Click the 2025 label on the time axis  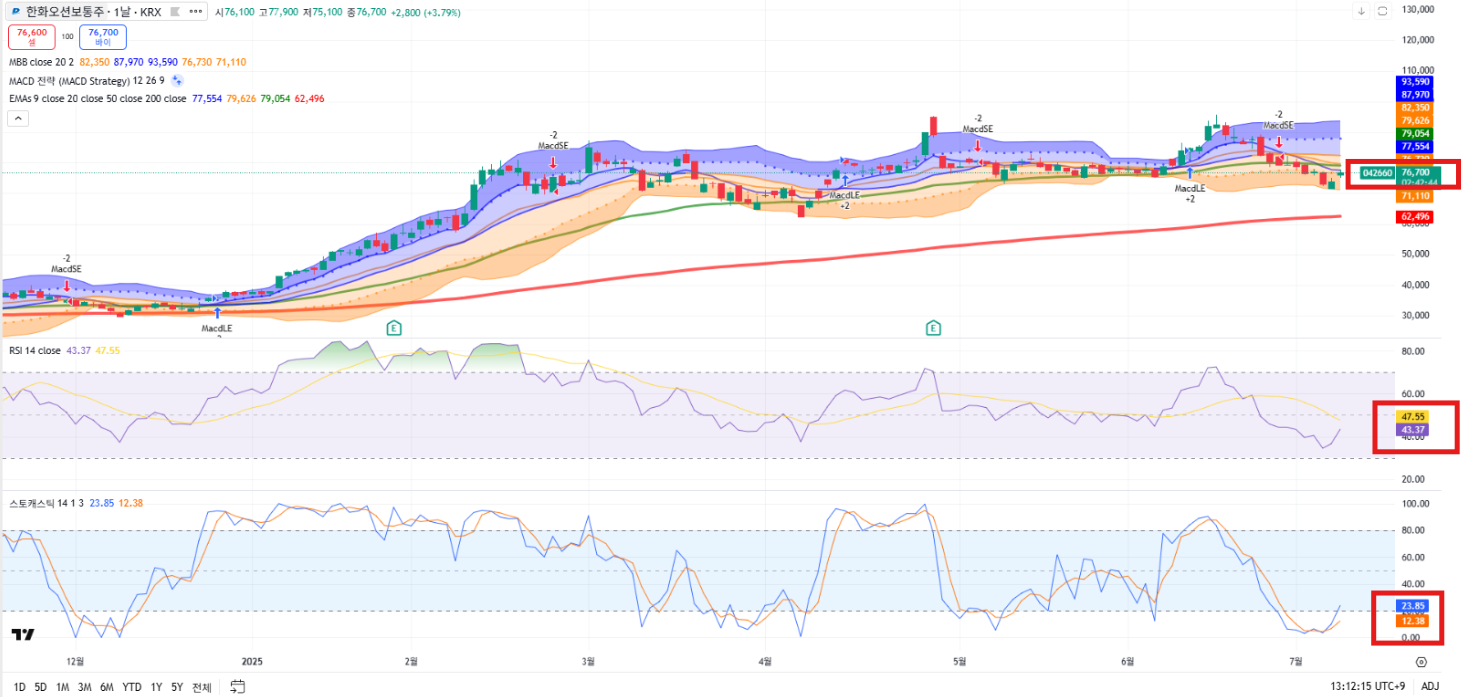click(x=253, y=661)
